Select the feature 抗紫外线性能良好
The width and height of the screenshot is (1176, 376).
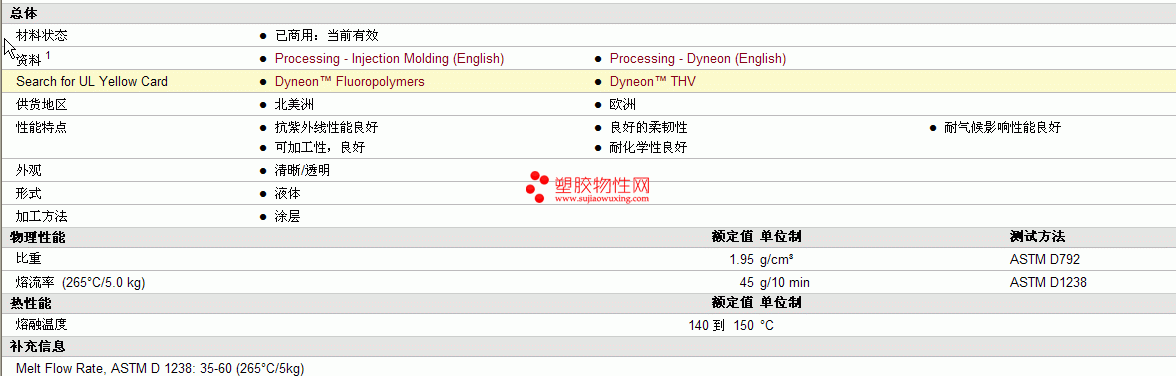tap(326, 128)
